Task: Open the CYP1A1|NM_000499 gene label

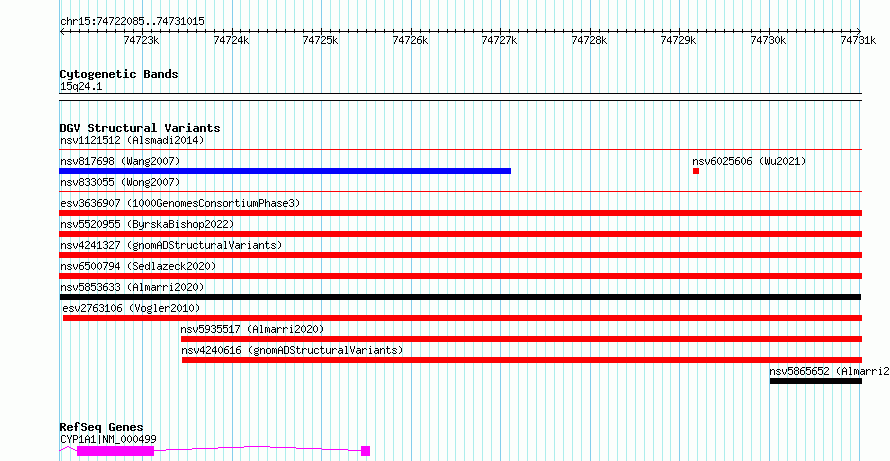Action: pyautogui.click(x=108, y=439)
